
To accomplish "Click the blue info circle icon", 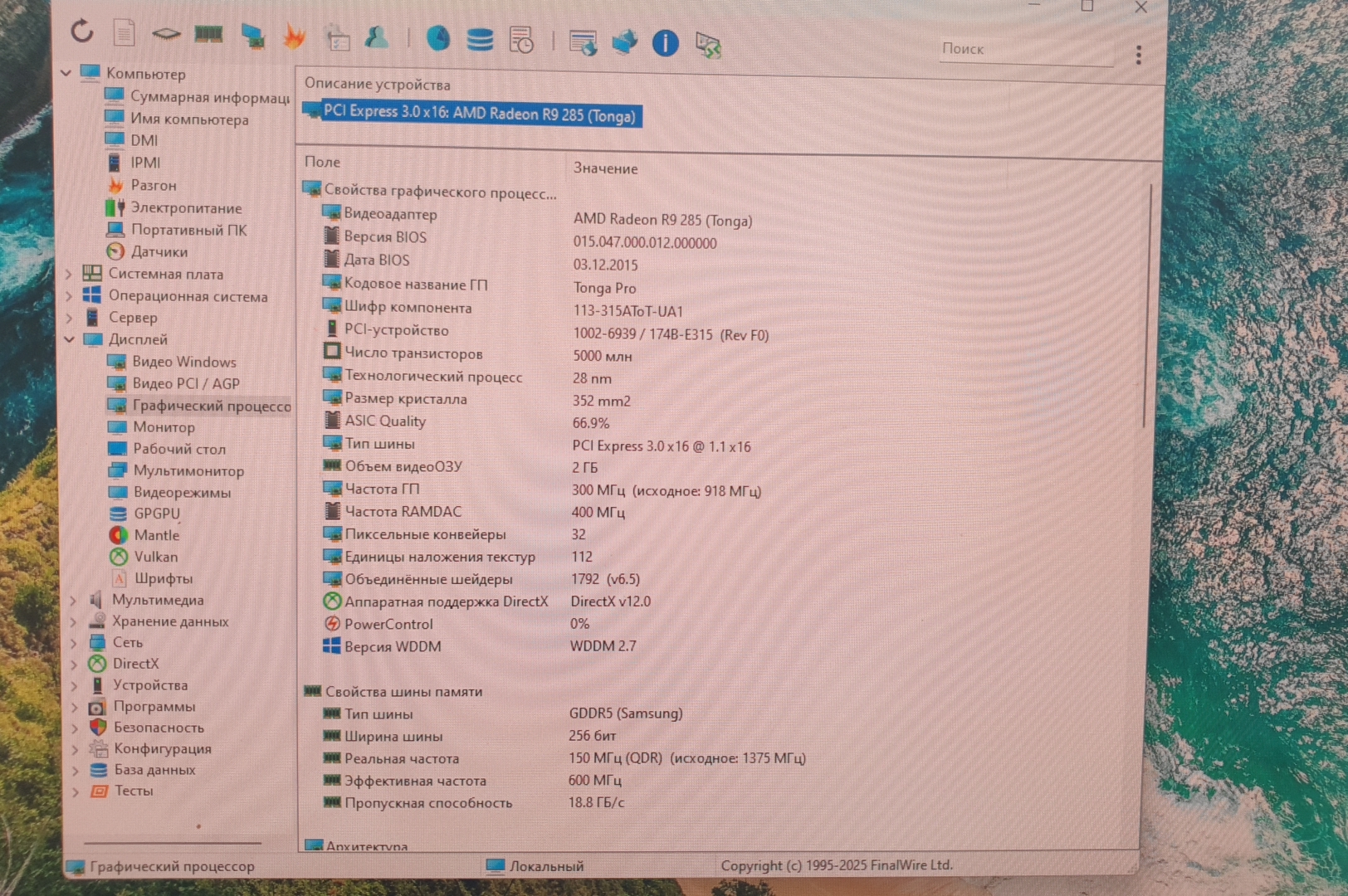I will pos(666,43).
